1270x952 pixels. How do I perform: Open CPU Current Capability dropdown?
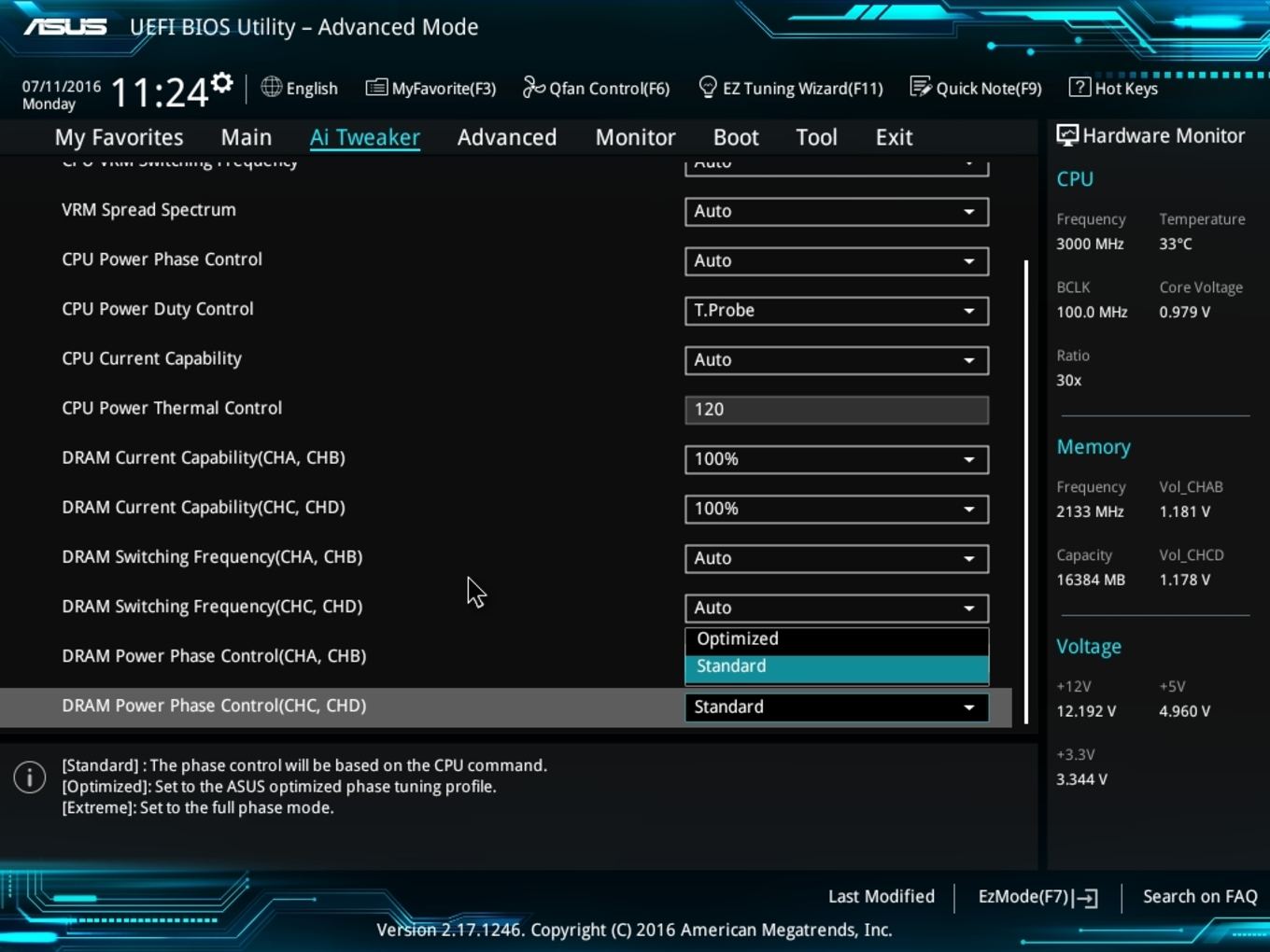[837, 359]
